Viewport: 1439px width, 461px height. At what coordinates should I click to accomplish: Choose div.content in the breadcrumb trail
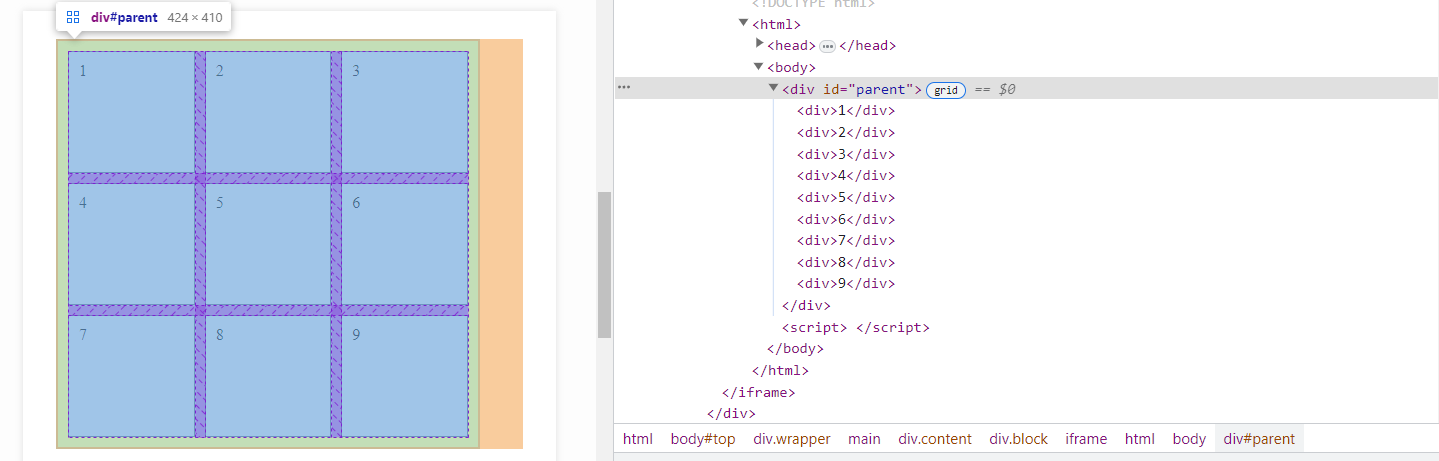click(x=935, y=439)
